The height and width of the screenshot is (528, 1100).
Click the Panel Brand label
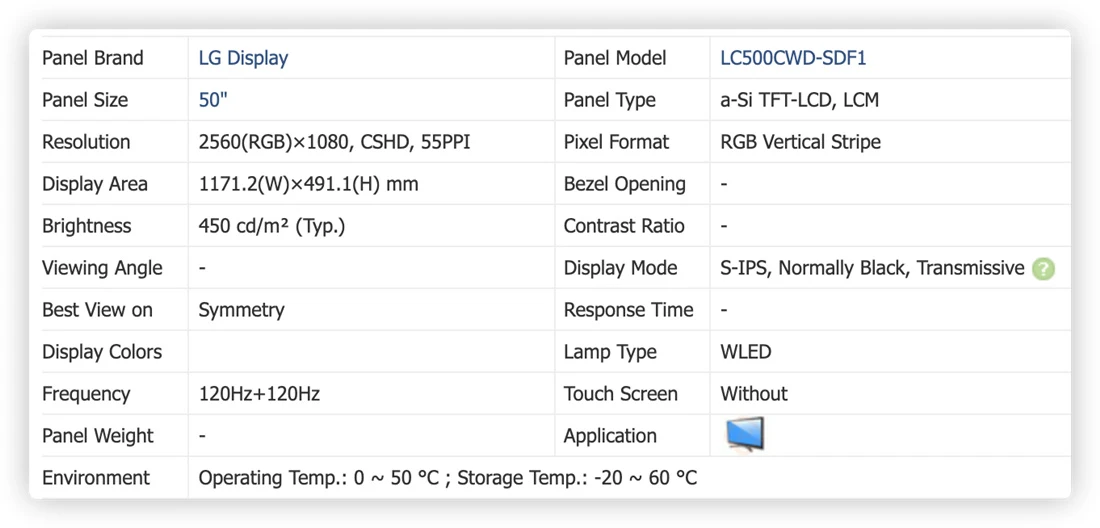pos(93,57)
